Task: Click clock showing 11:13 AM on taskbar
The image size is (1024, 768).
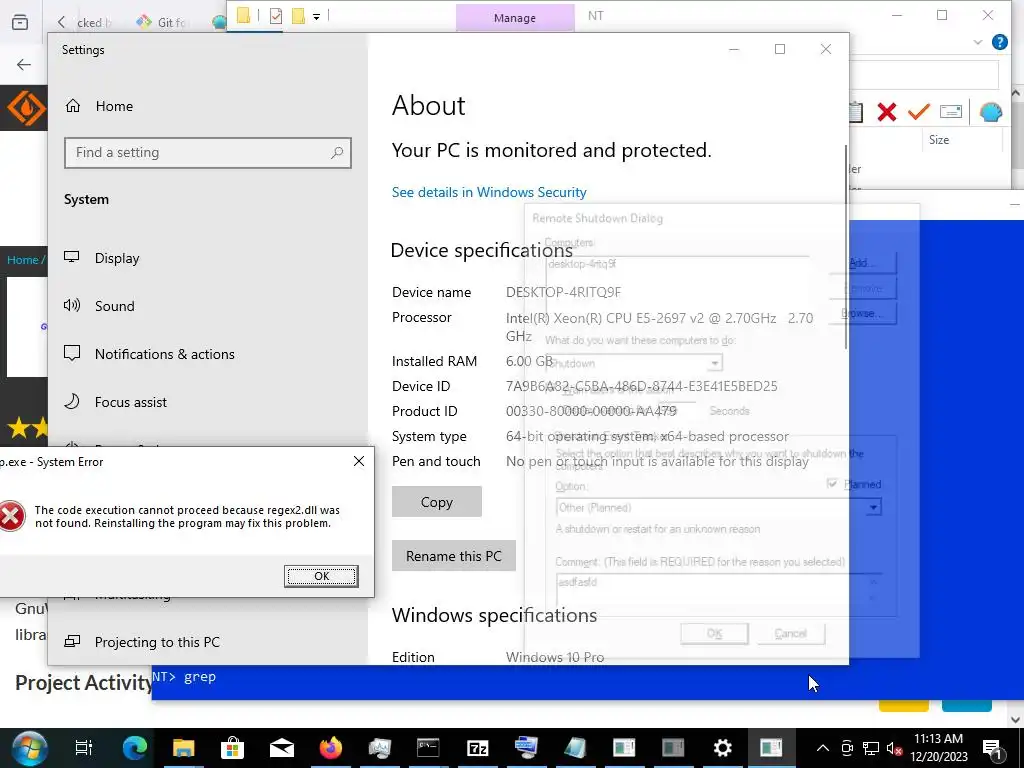Action: coord(938,748)
